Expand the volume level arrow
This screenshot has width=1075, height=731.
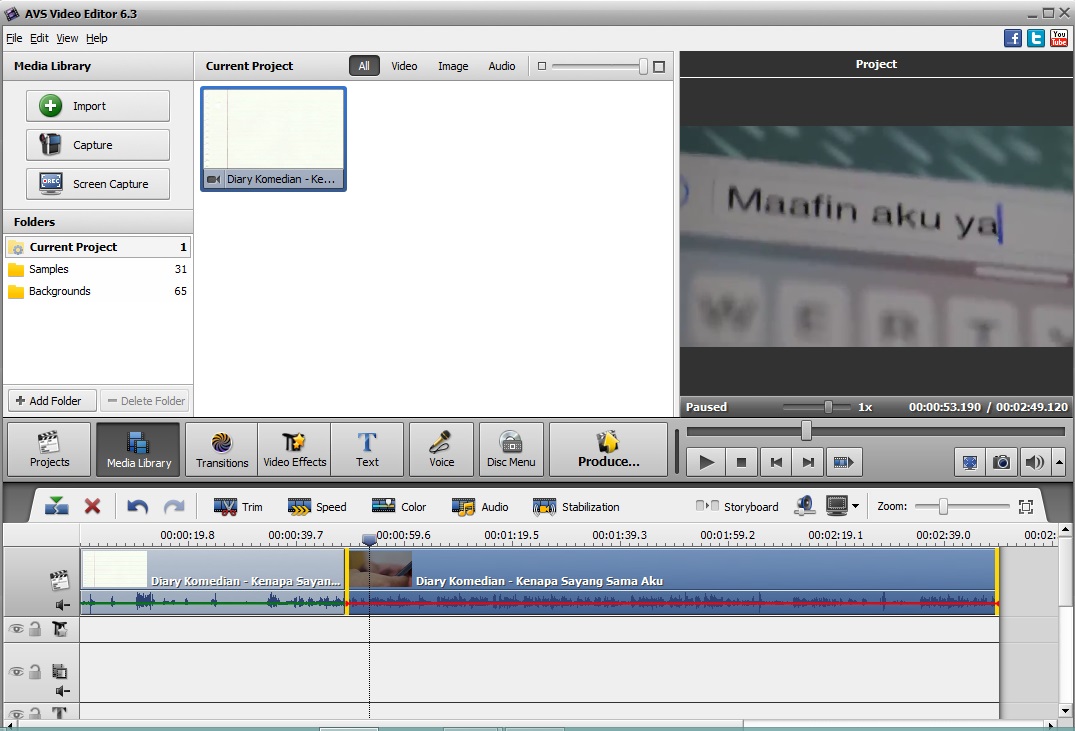tap(1059, 462)
